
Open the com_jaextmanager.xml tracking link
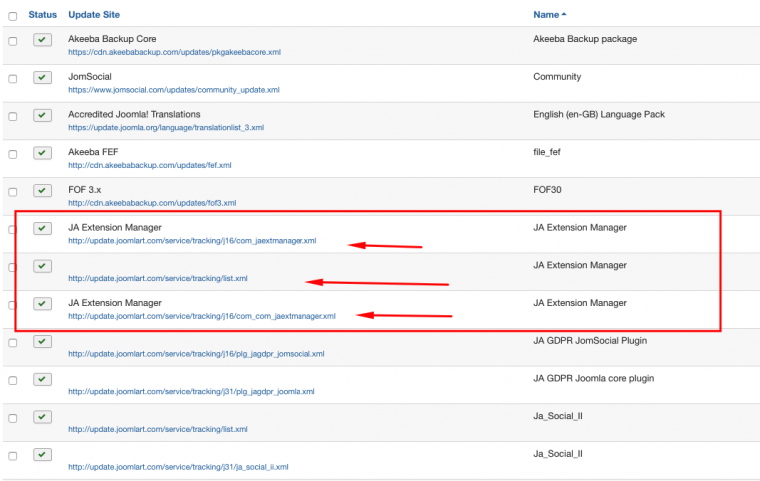(x=192, y=241)
